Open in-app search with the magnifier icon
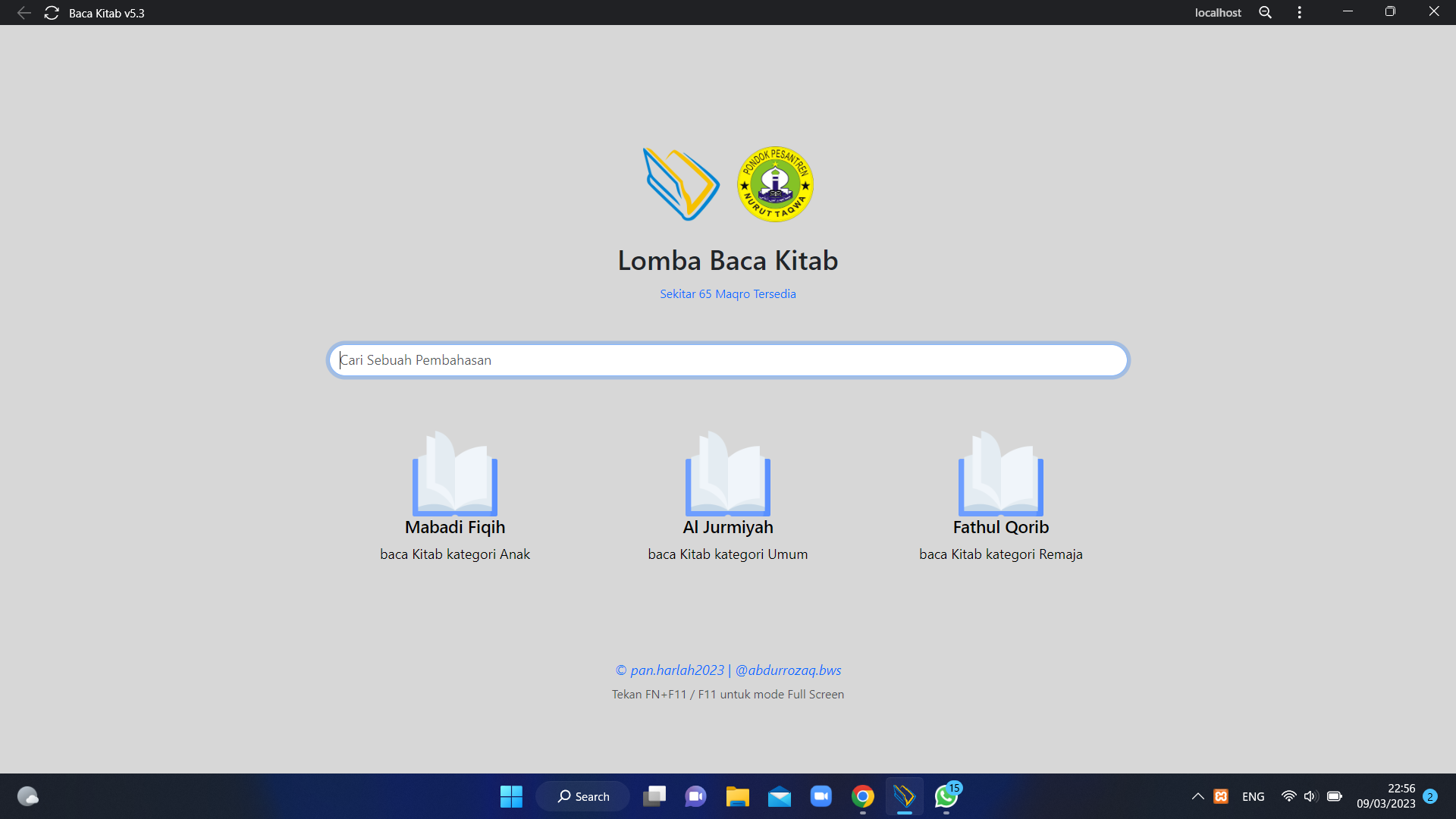 pos(1265,12)
